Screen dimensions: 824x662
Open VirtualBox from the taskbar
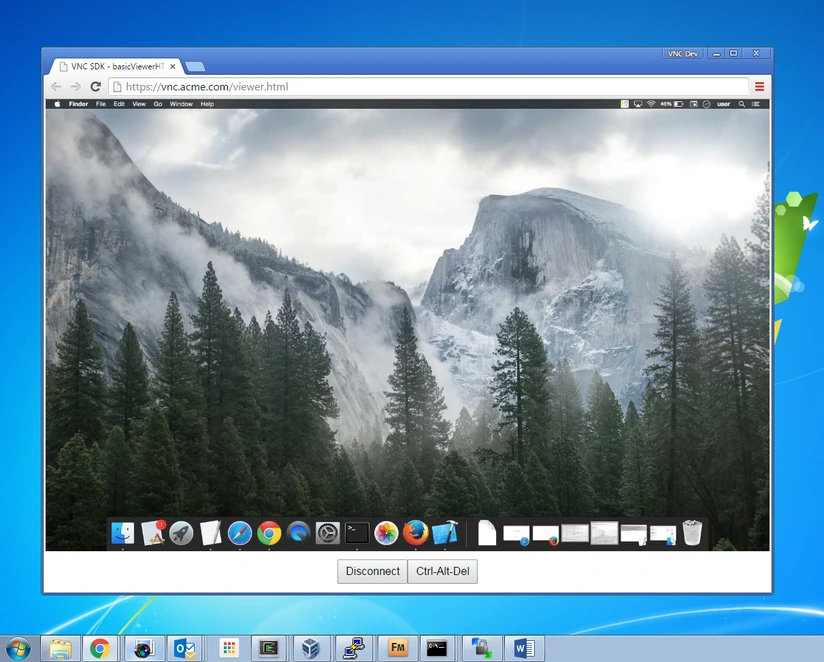pos(311,649)
